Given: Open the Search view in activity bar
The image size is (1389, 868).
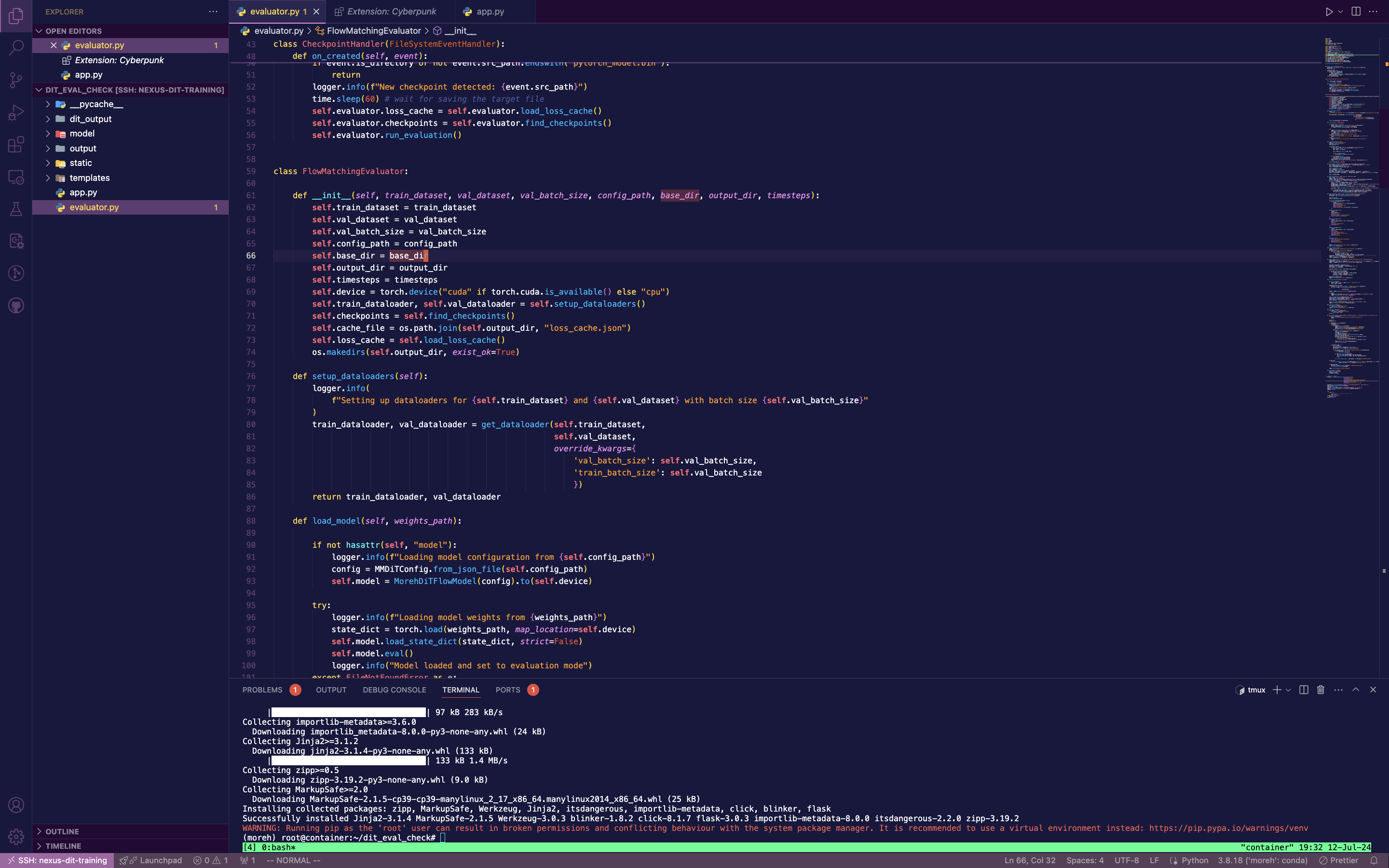Looking at the screenshot, I should pos(16,47).
